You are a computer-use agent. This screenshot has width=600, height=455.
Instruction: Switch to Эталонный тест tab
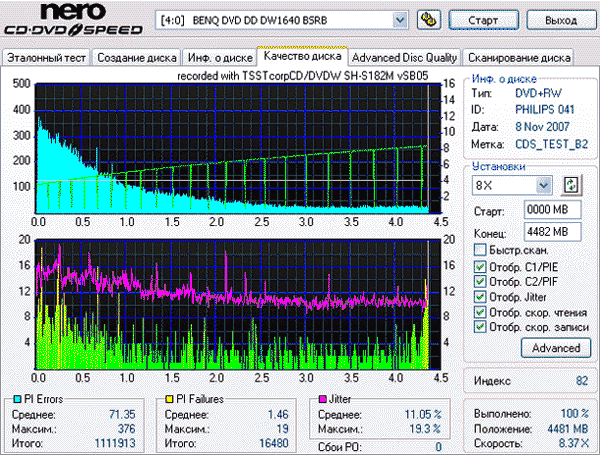click(x=46, y=58)
